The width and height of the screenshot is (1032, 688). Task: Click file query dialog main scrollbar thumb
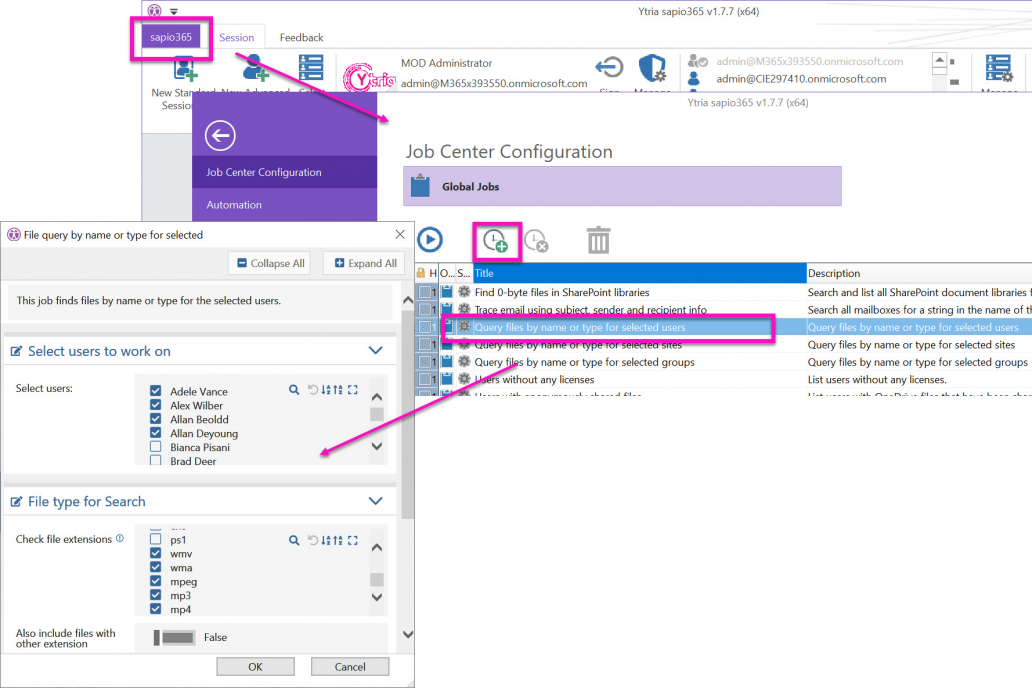tap(407, 415)
